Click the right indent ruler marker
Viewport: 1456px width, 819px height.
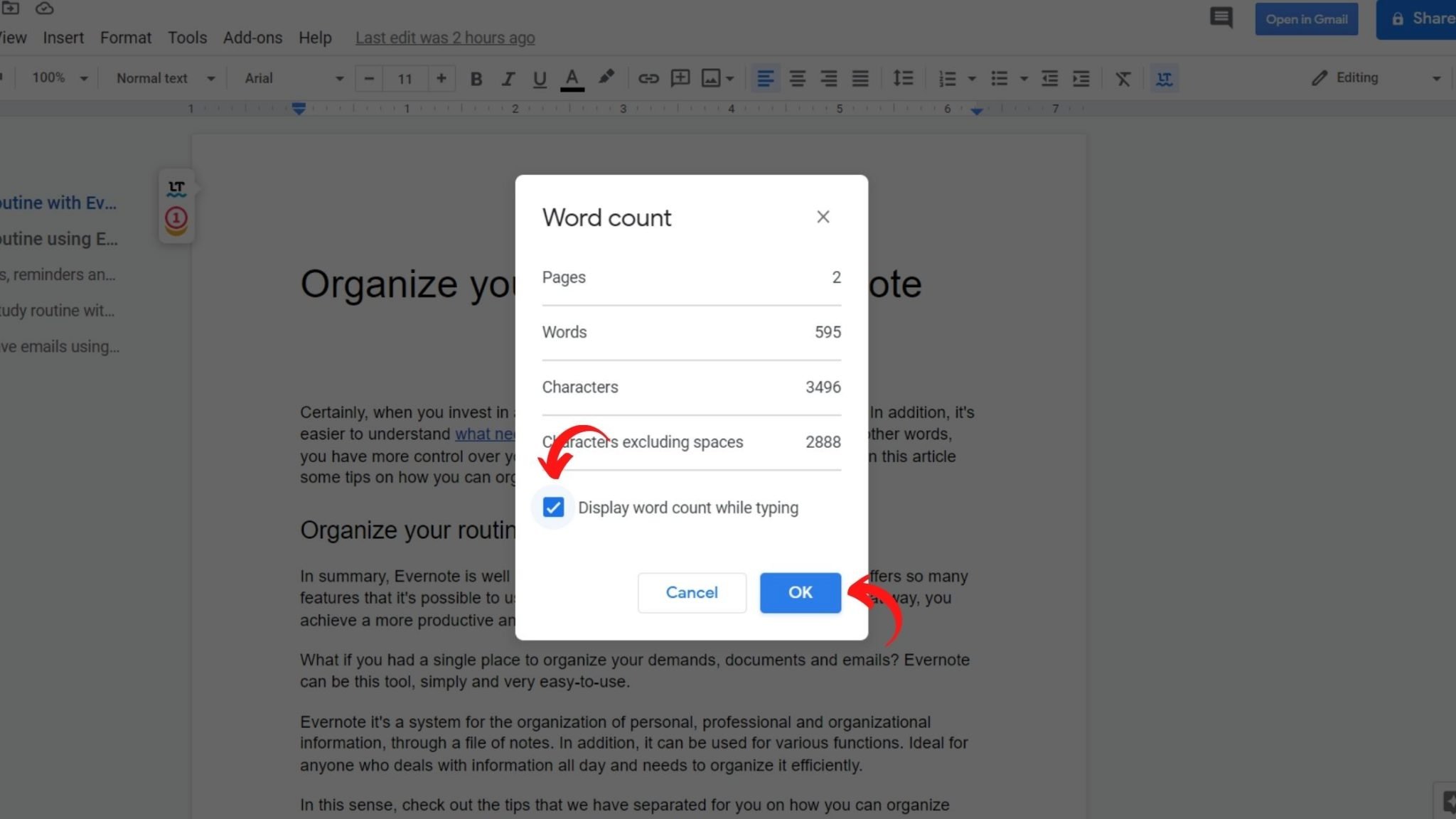click(977, 110)
